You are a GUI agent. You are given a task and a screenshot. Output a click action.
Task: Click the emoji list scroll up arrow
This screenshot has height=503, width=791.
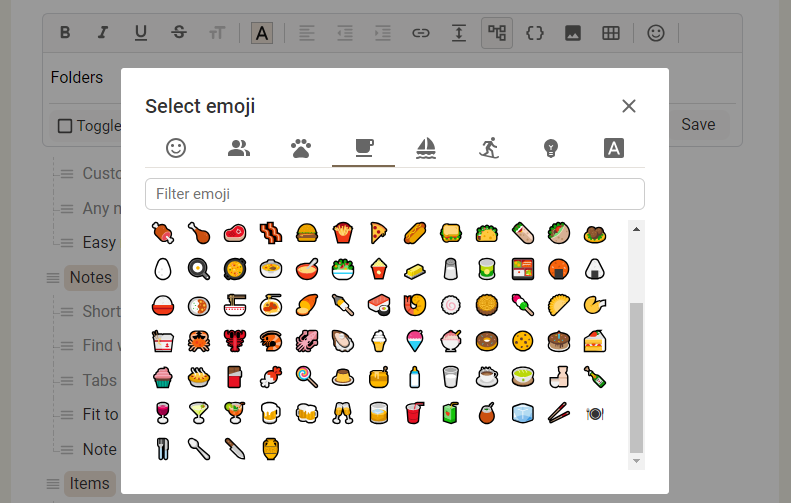(x=636, y=229)
